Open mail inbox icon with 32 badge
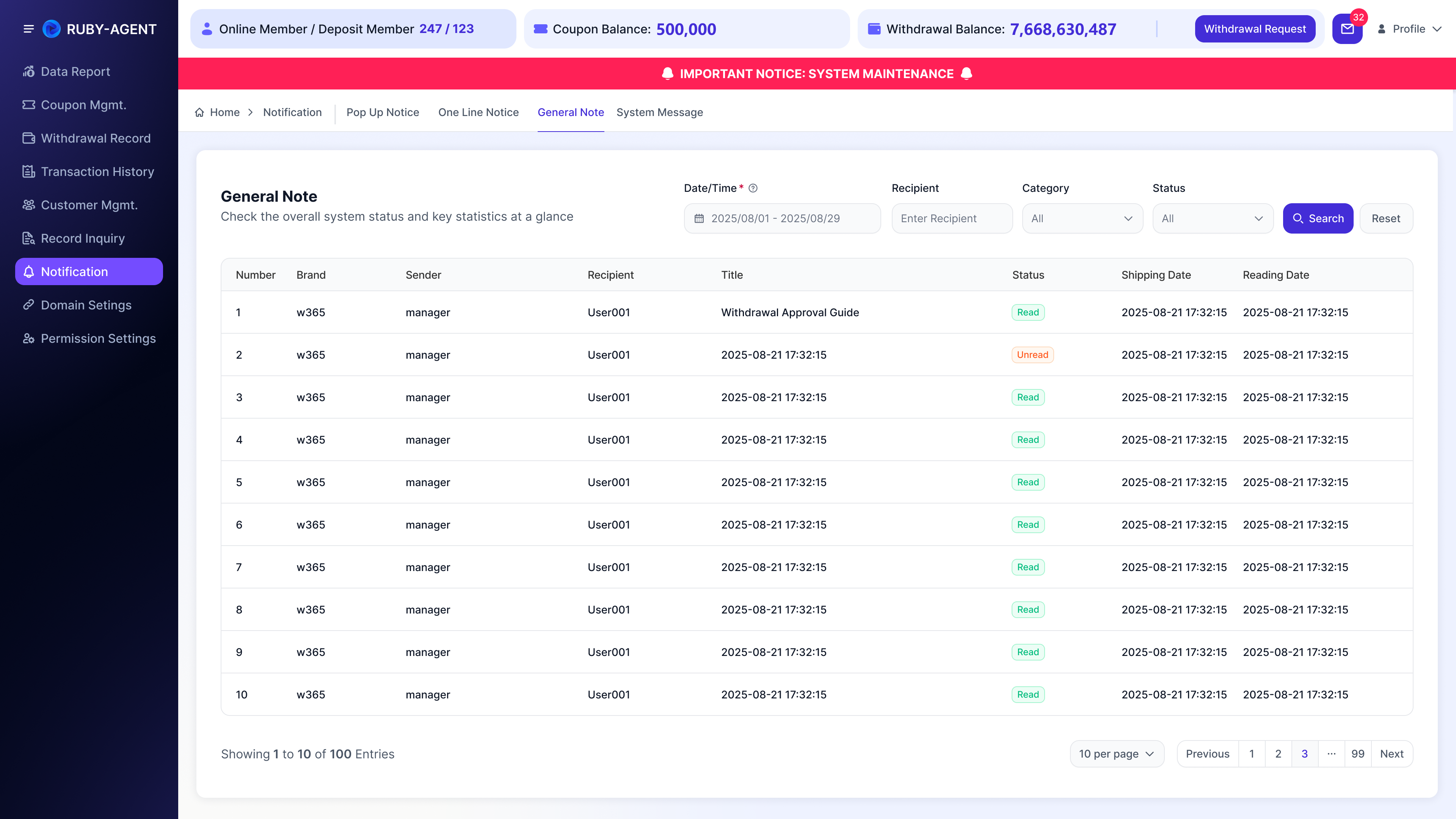Image resolution: width=1456 pixels, height=819 pixels. (1348, 29)
